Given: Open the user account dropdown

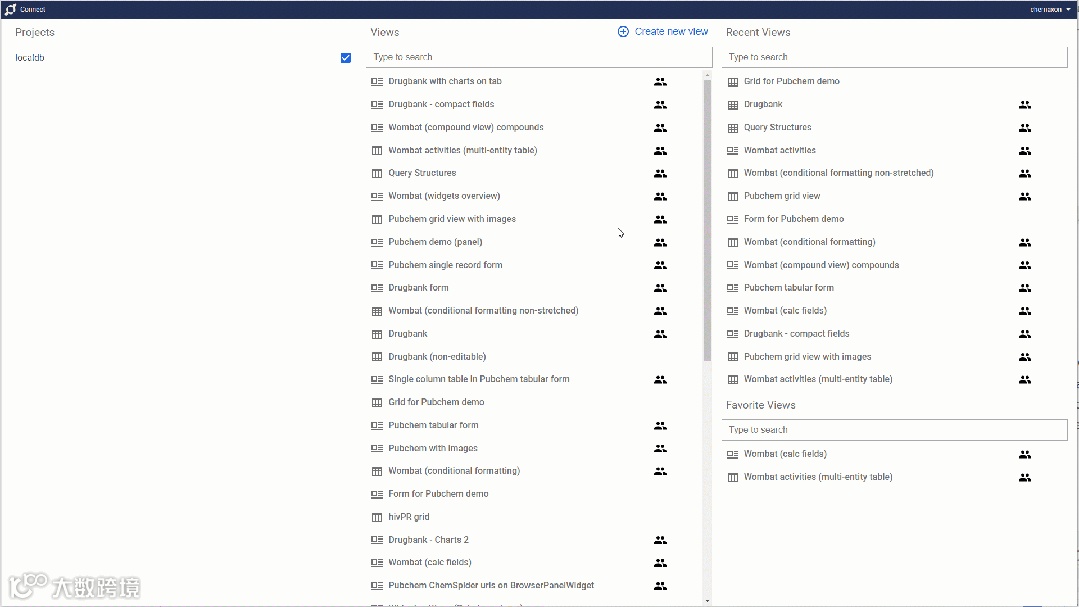Looking at the screenshot, I should tap(1050, 10).
